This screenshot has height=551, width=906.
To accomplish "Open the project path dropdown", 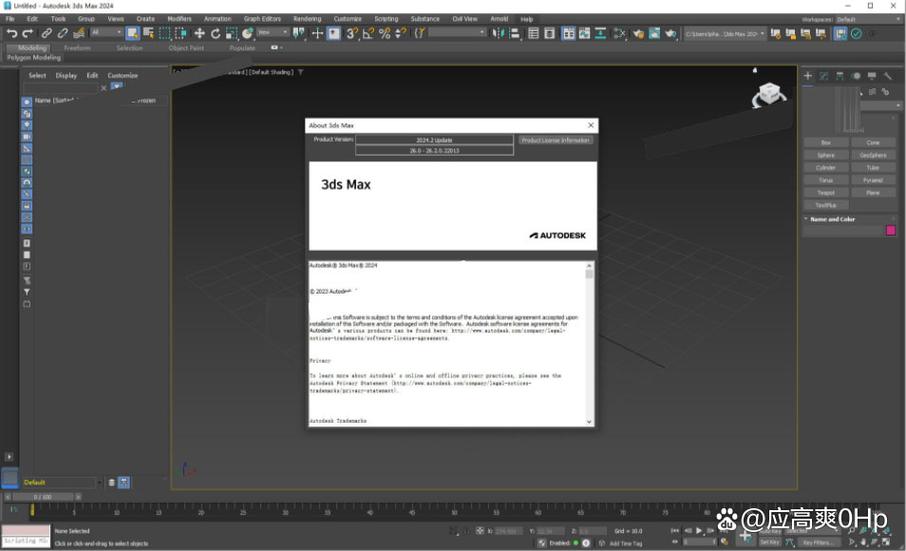I will (x=725, y=34).
